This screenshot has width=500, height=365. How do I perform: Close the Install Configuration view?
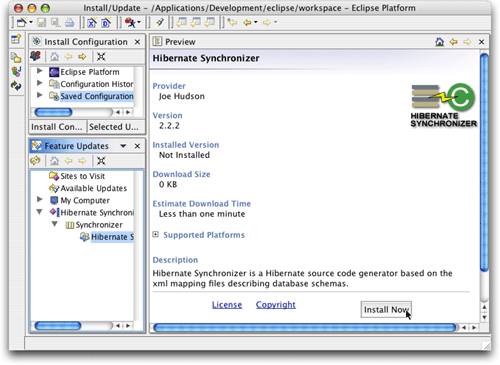(137, 42)
